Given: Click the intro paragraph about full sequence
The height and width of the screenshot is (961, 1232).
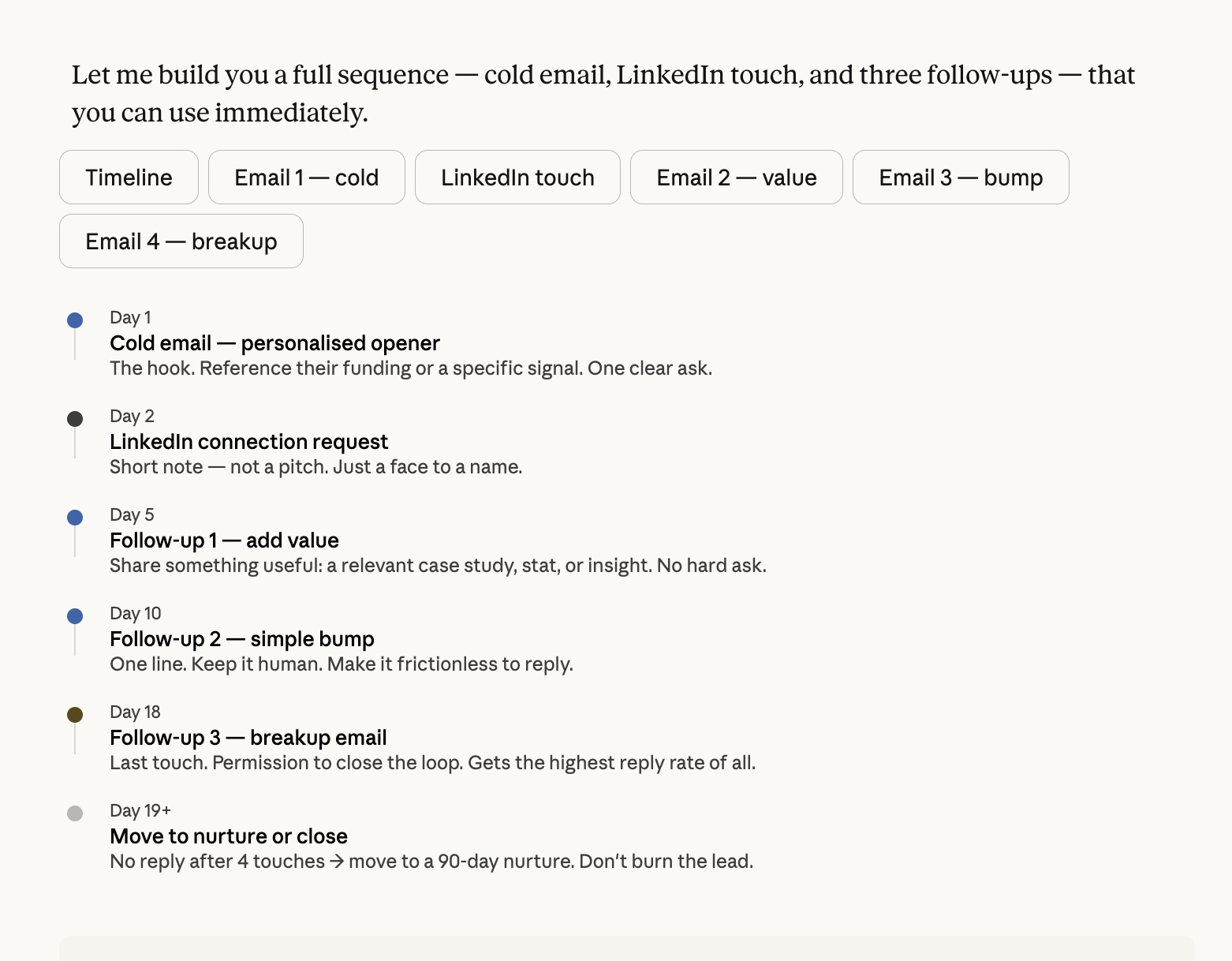Looking at the screenshot, I should (x=603, y=93).
